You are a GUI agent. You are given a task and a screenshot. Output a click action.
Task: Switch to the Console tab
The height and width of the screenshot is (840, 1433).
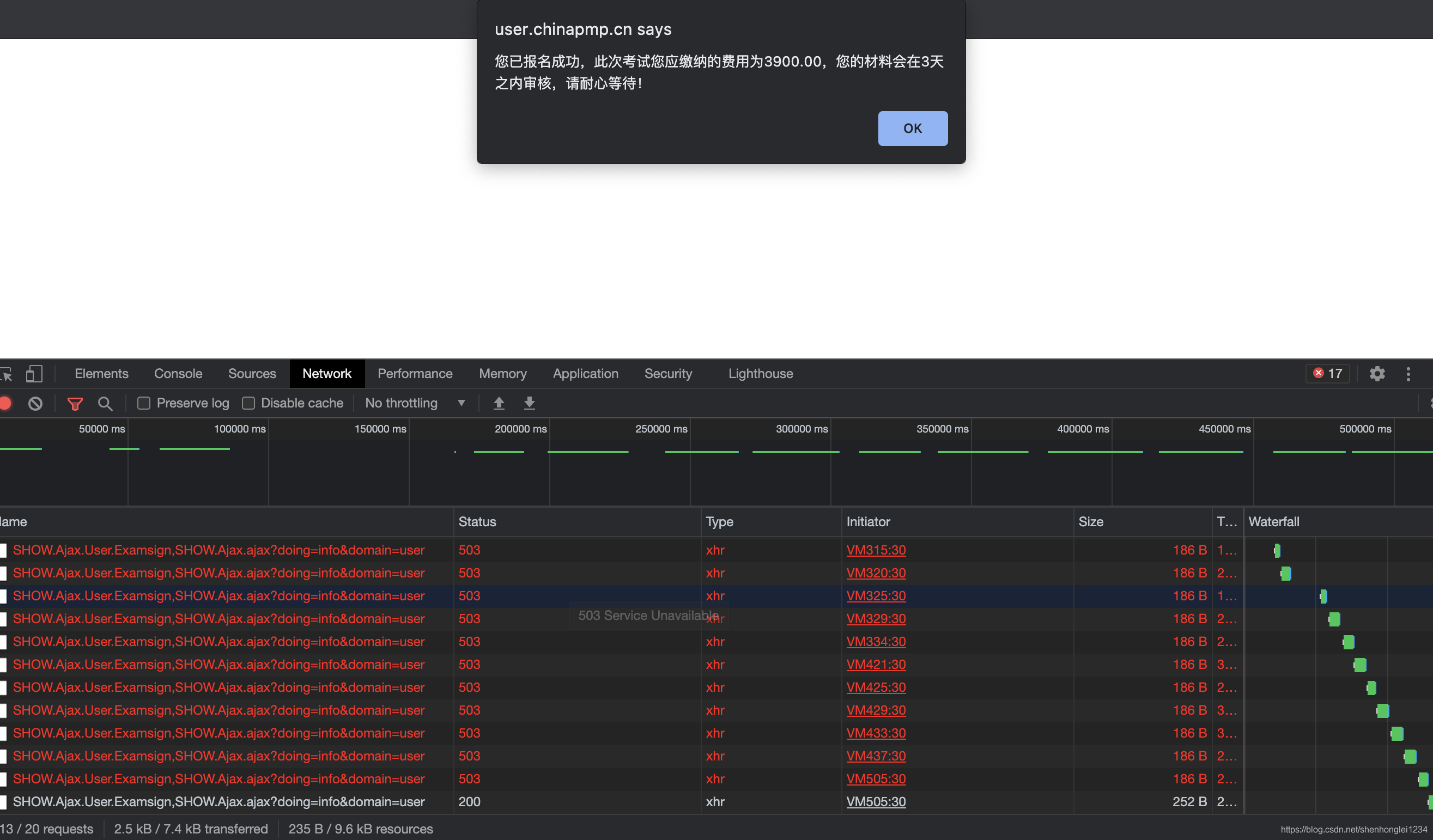(x=178, y=373)
